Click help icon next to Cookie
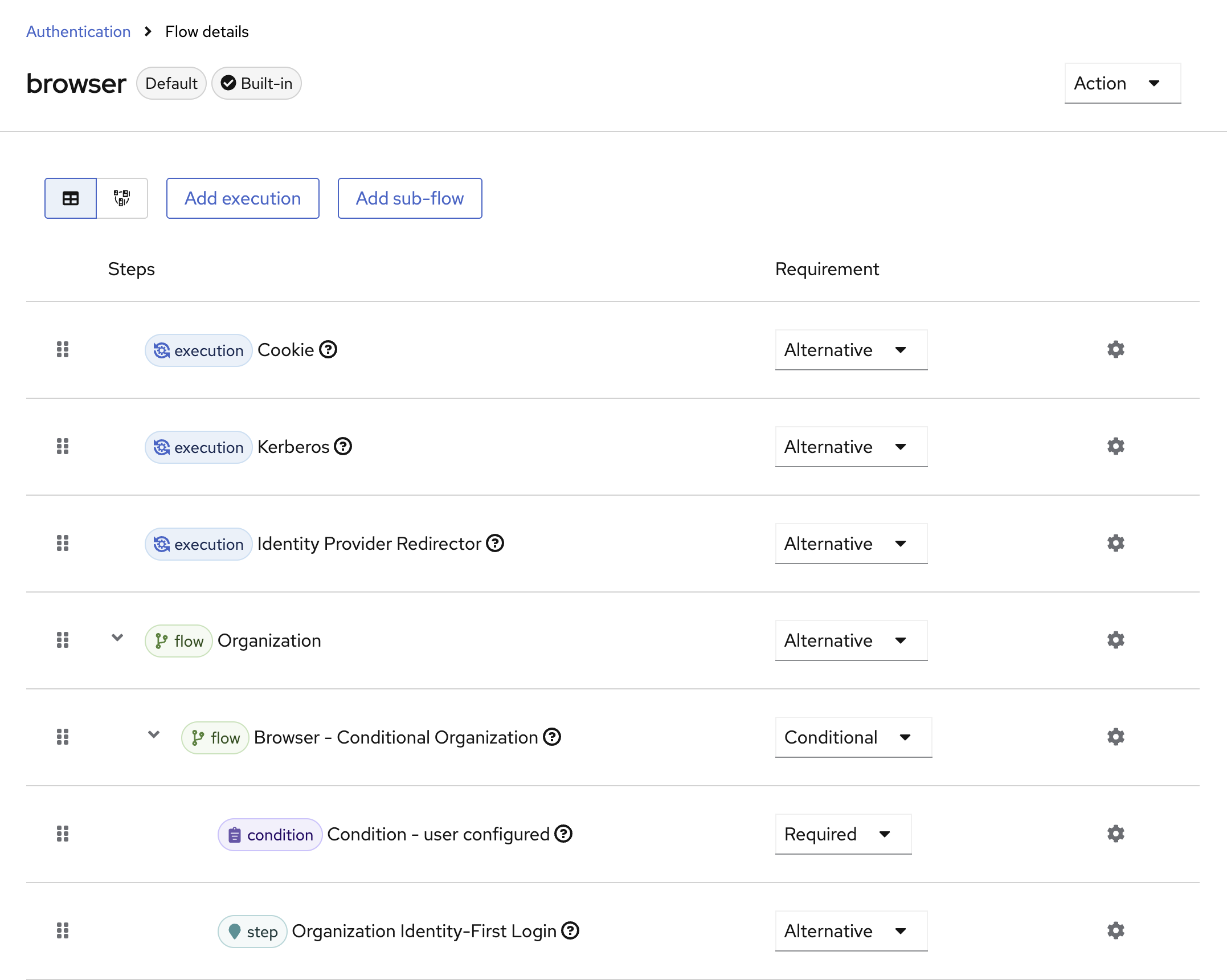Viewport: 1227px width, 980px height. click(328, 349)
